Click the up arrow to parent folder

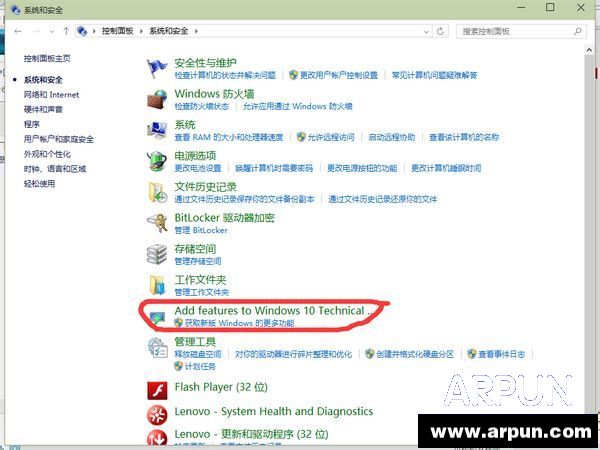[66, 31]
